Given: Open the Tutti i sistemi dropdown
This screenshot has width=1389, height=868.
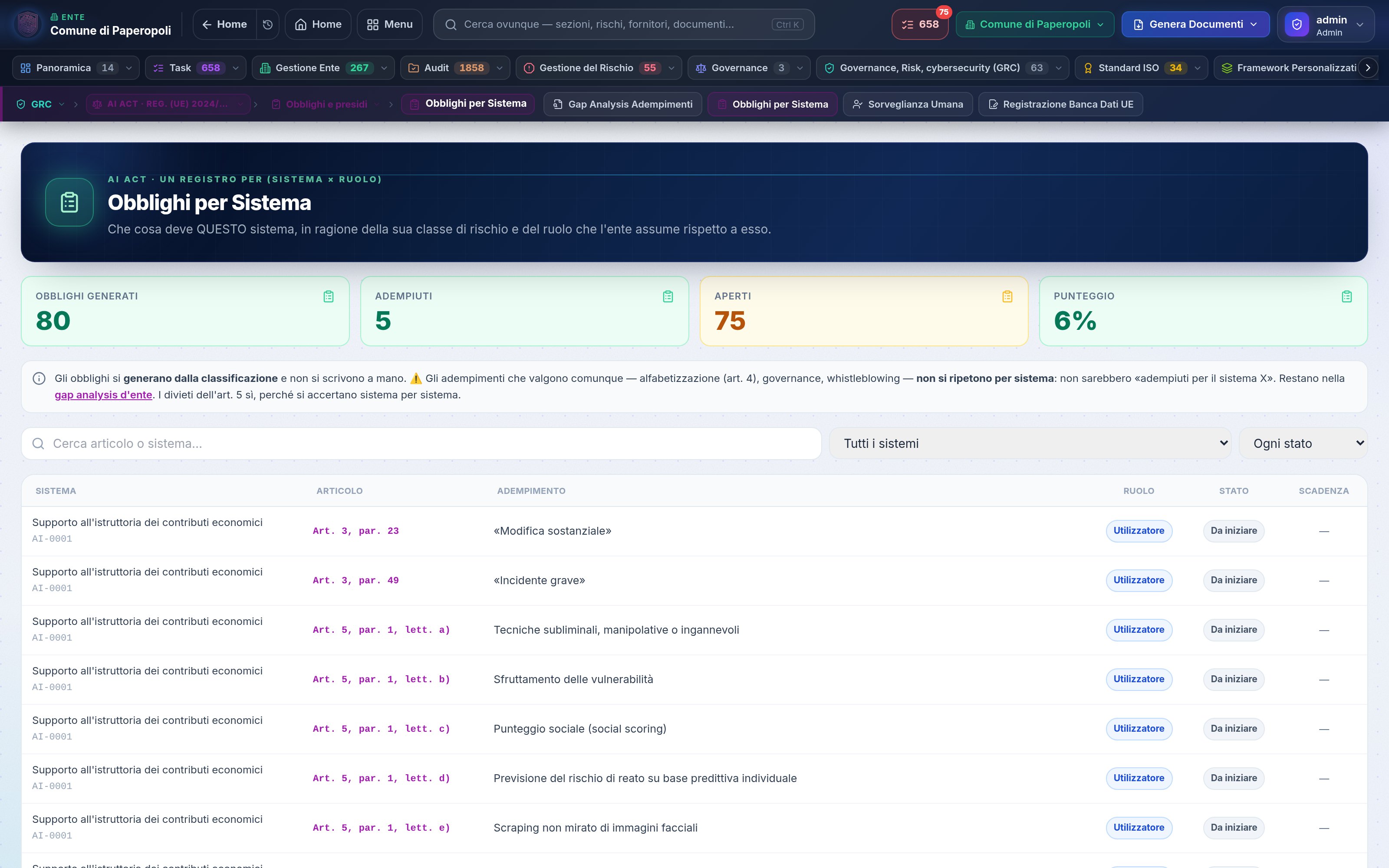Looking at the screenshot, I should click(1030, 443).
